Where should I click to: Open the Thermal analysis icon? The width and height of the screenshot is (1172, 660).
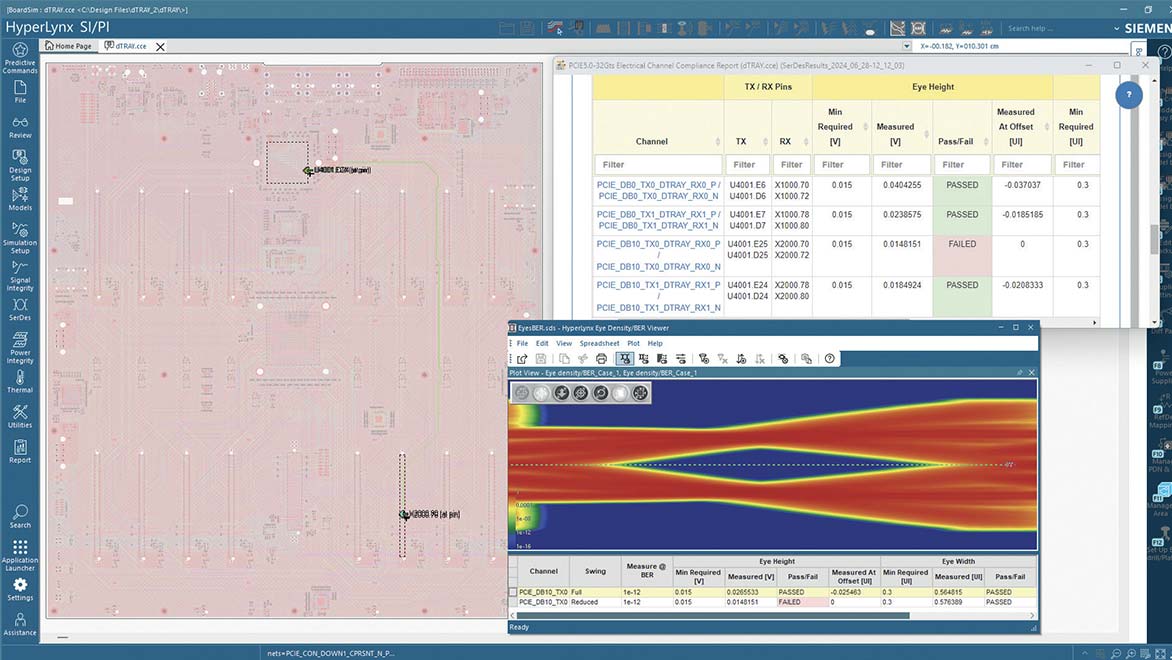coord(20,381)
